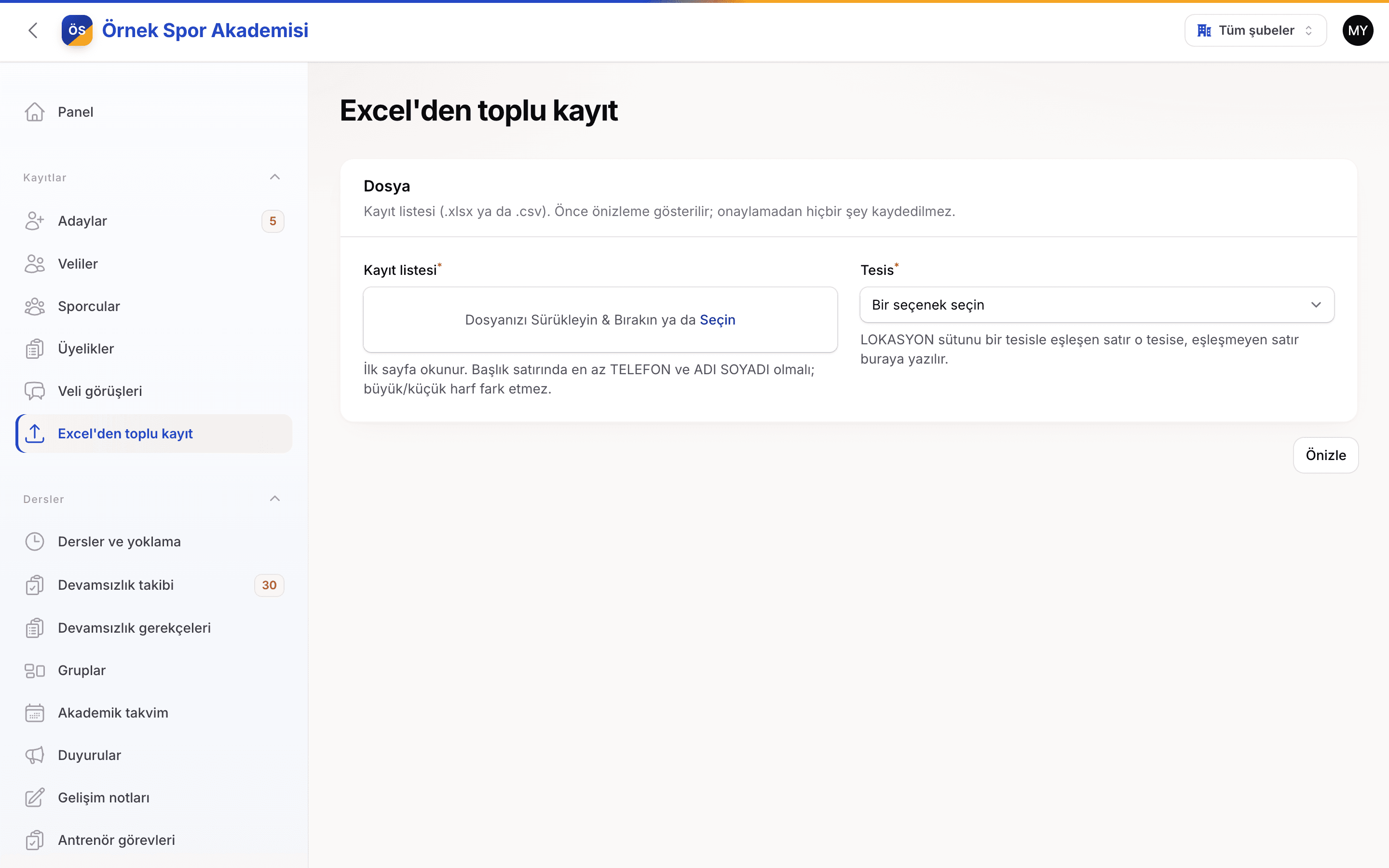
Task: Open the Tüm şubeler branch selector
Action: tap(1255, 30)
